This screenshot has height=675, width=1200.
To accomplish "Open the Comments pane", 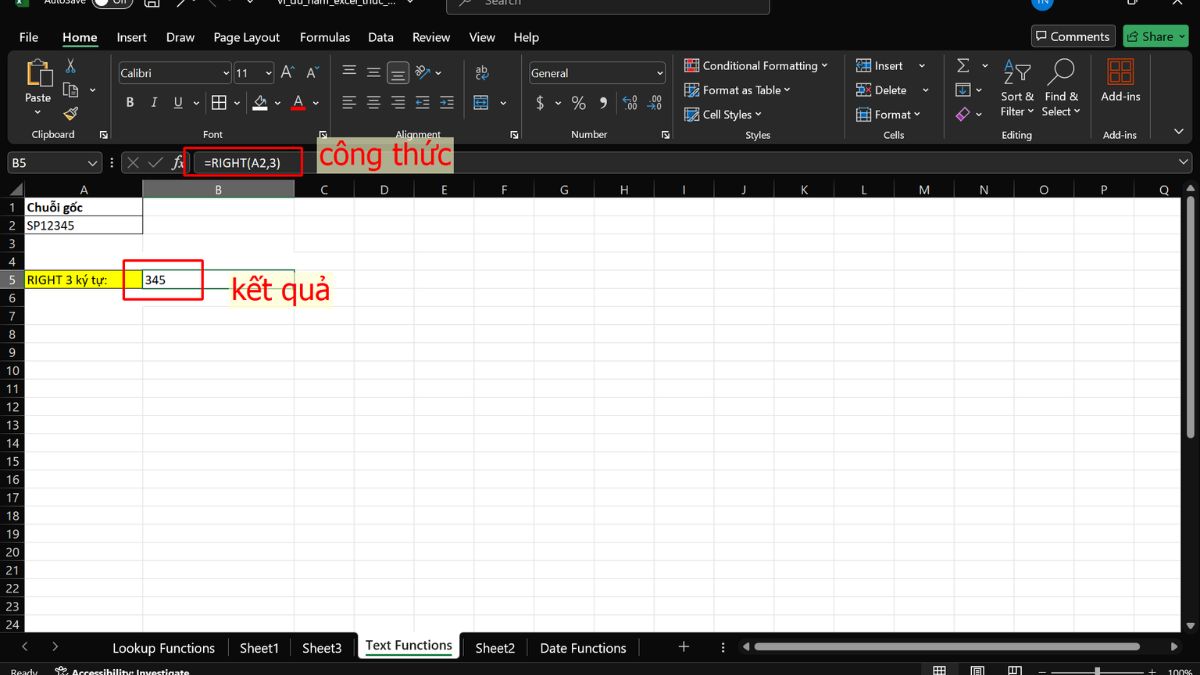I will click(1072, 37).
